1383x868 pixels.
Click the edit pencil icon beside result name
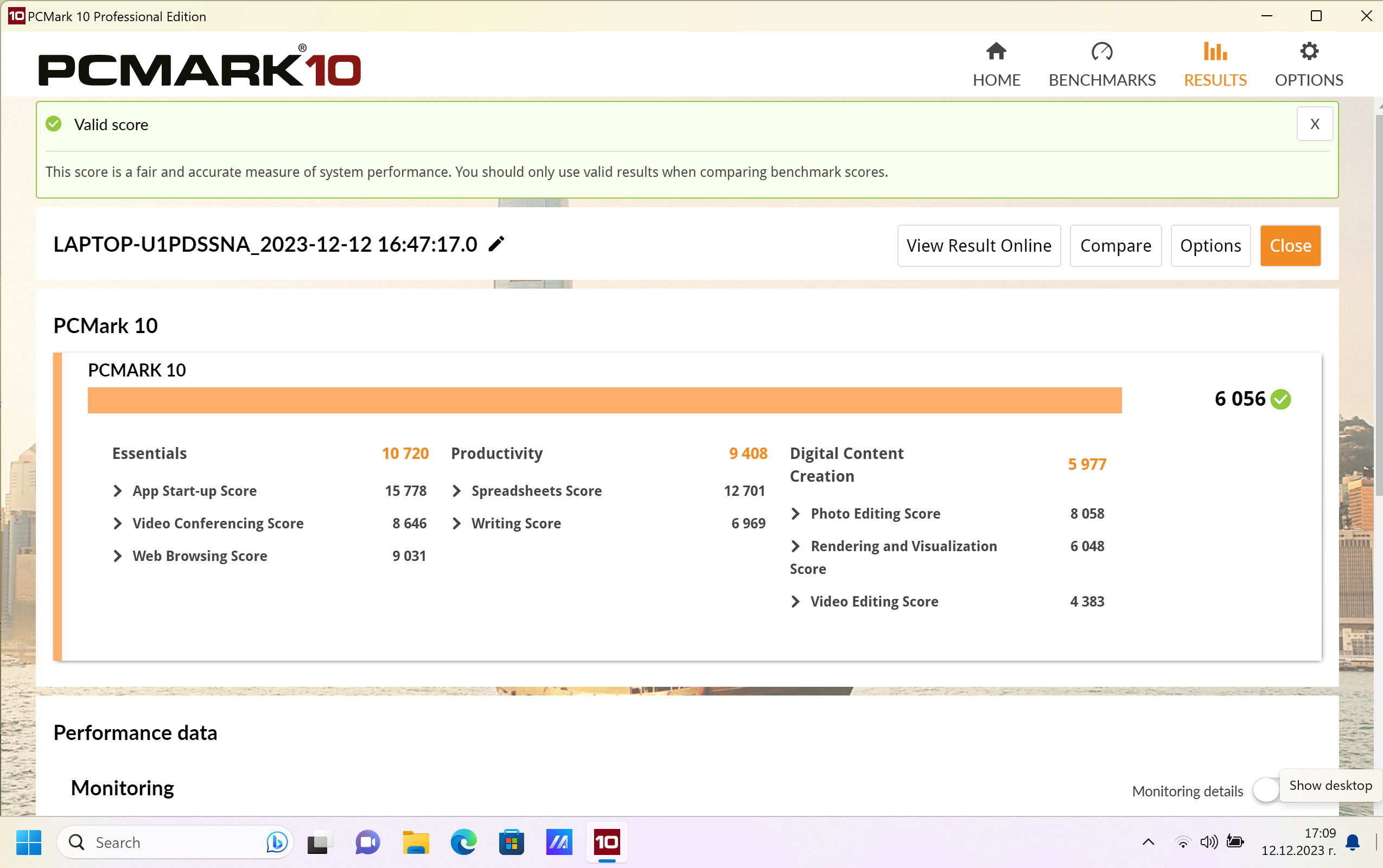[x=496, y=245]
